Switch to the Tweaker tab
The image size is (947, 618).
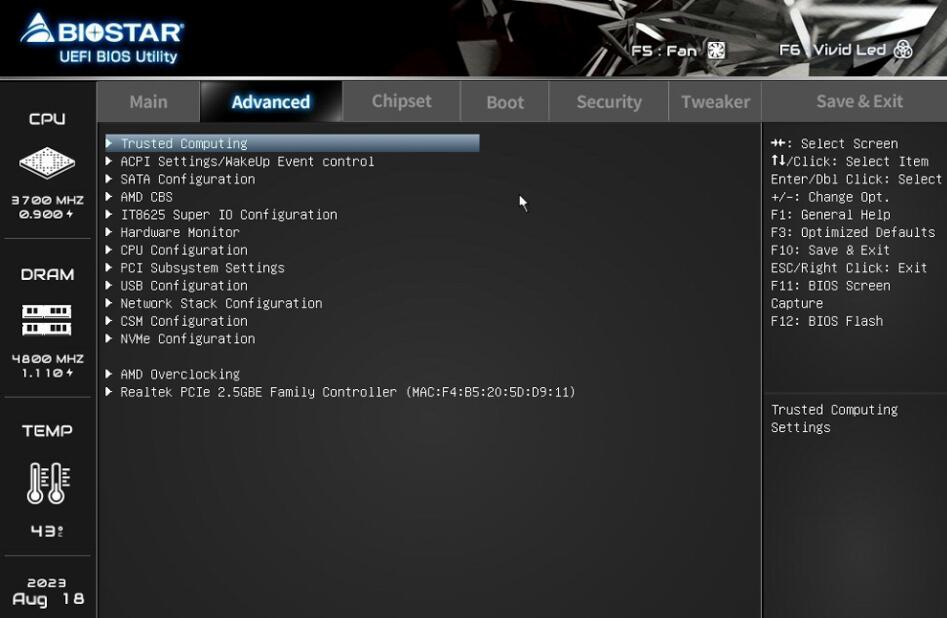[715, 101]
